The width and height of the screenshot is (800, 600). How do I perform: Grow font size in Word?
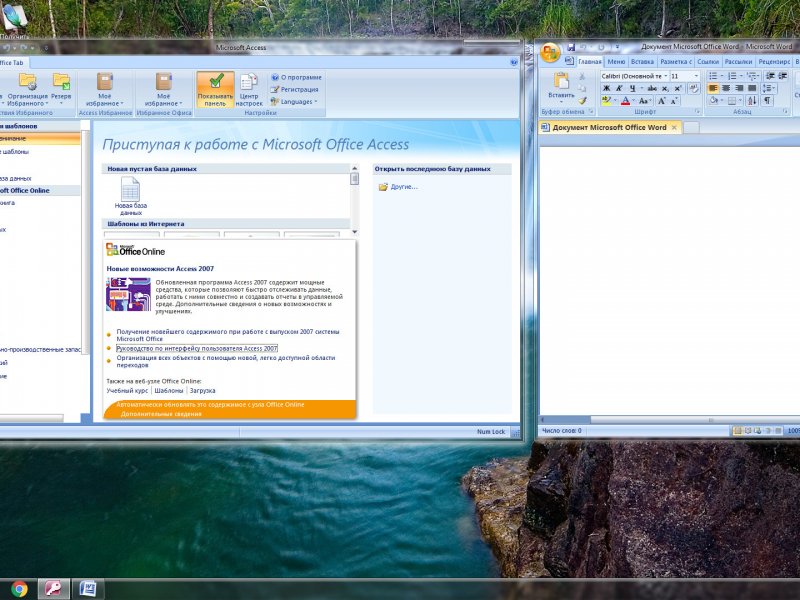pos(662,101)
